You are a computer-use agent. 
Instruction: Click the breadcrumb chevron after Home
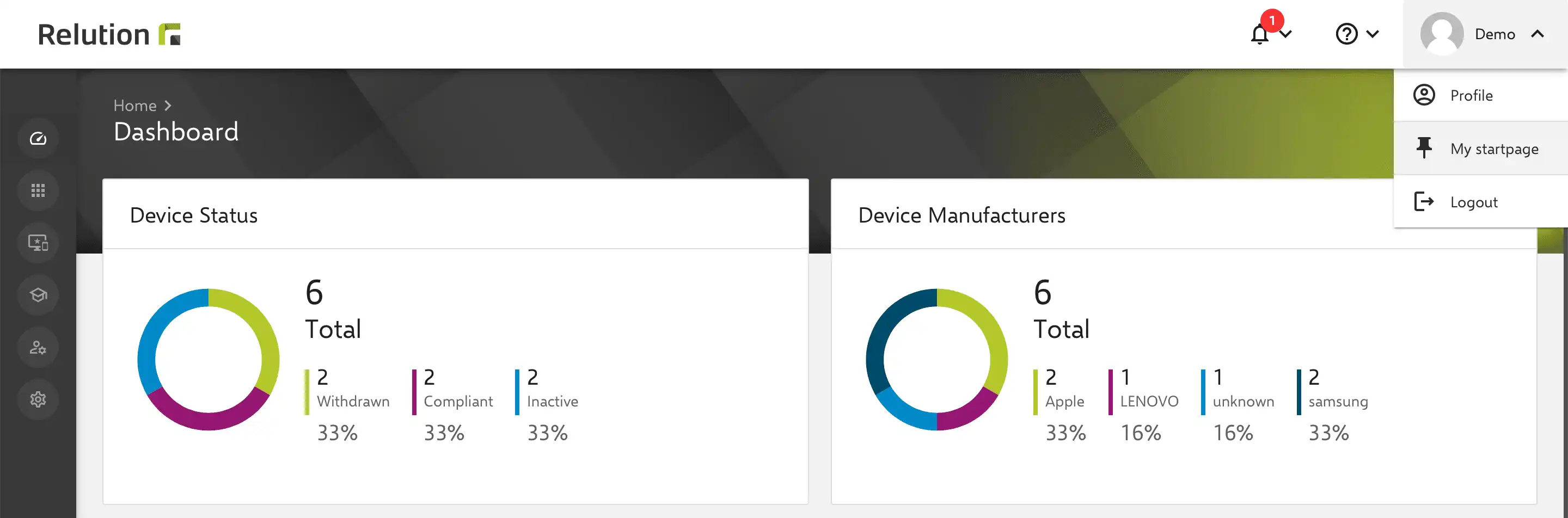[168, 106]
